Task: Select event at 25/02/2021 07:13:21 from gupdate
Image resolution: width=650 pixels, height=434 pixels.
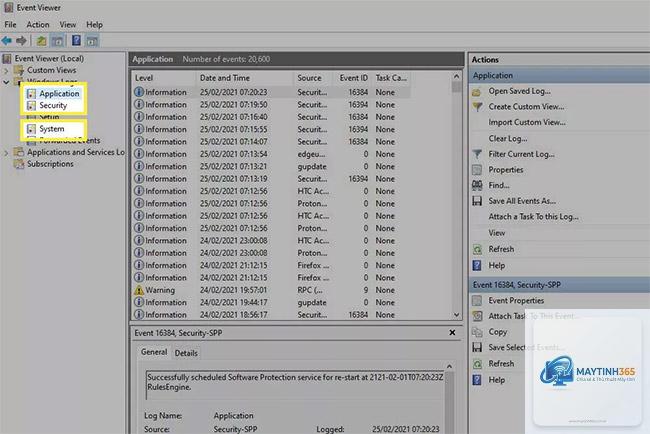Action: (272, 167)
